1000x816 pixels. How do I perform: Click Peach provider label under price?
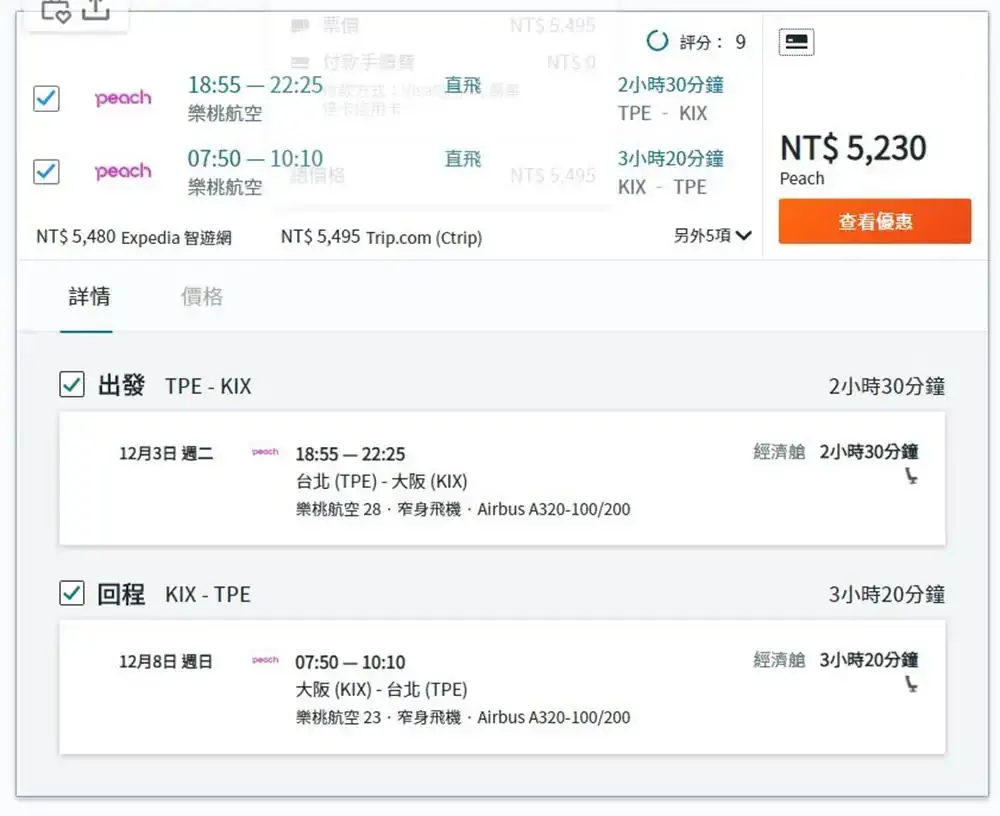(x=802, y=179)
